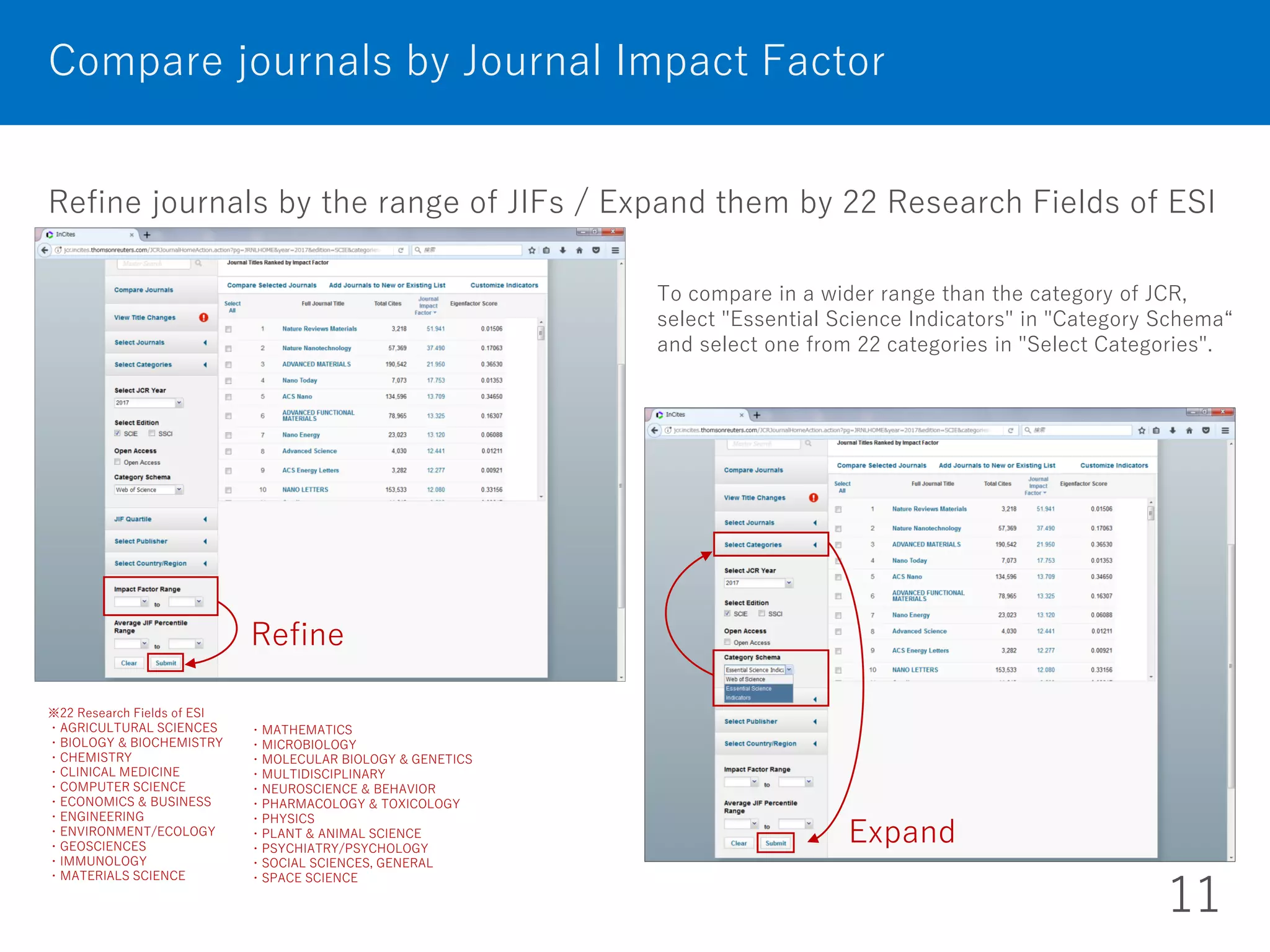Screen dimensions: 1270x952
Task: Click the Master Search field in the Refine window
Action: coord(154,263)
